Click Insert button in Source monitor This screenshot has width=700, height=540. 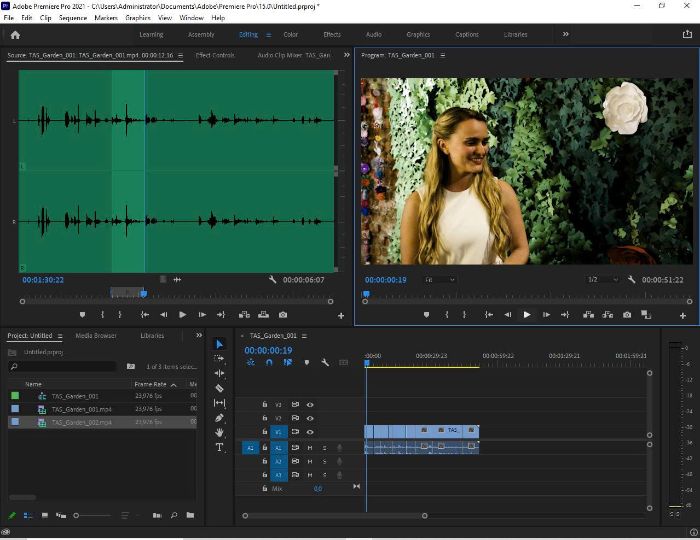click(244, 315)
